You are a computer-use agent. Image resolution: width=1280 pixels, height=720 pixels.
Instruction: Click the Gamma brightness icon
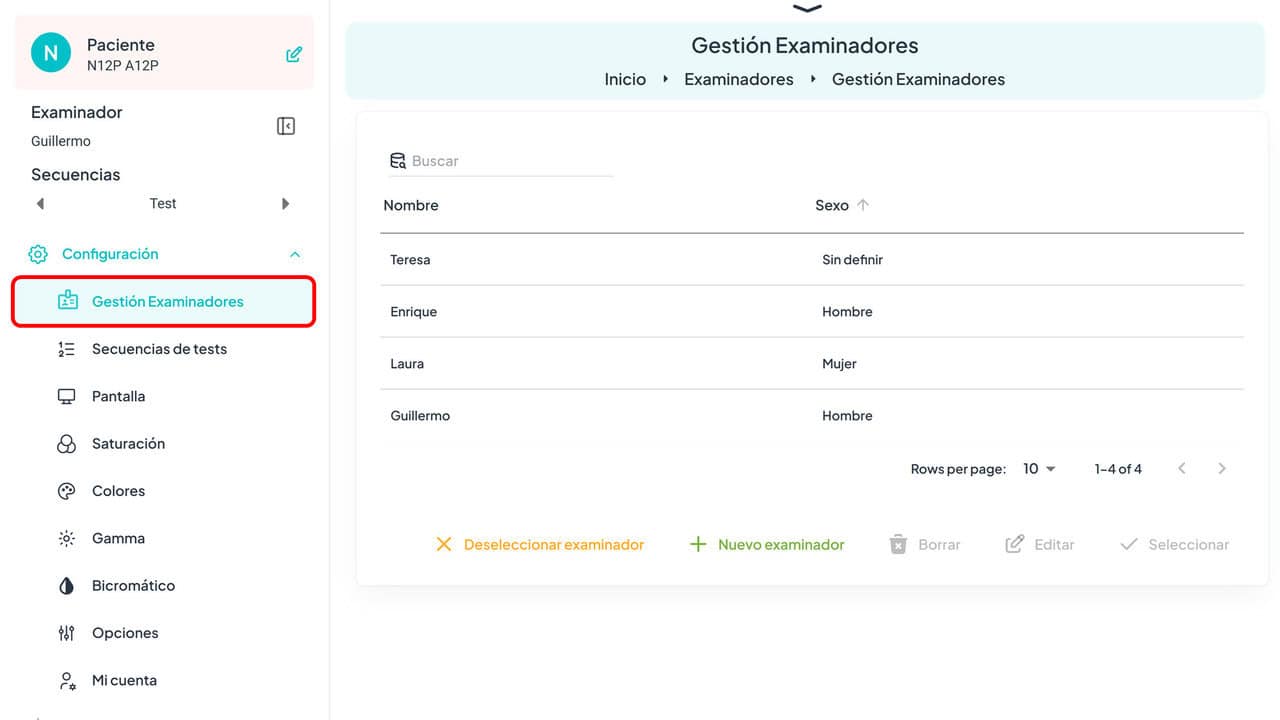pyautogui.click(x=67, y=538)
